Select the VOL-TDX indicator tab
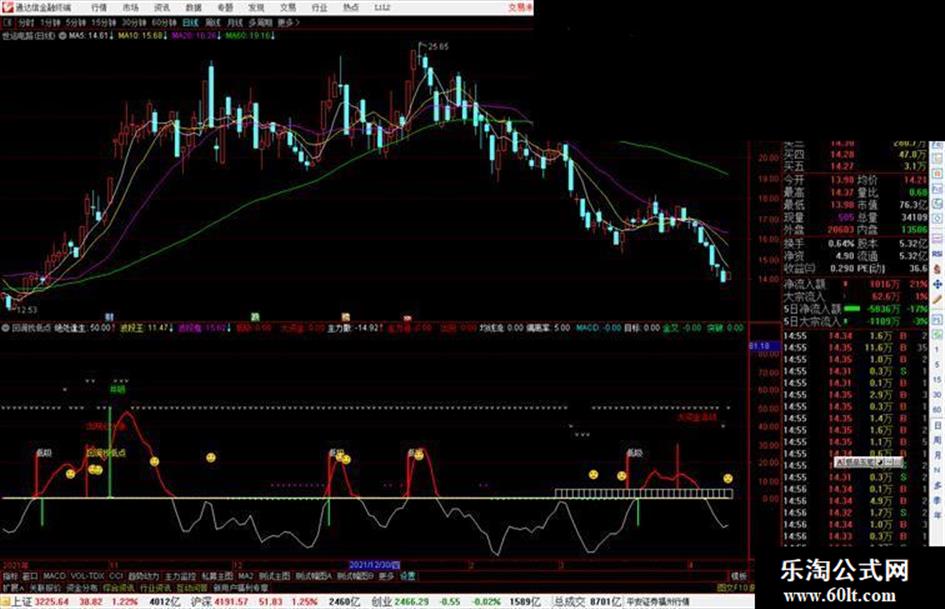The height and width of the screenshot is (609, 945). pos(87,576)
